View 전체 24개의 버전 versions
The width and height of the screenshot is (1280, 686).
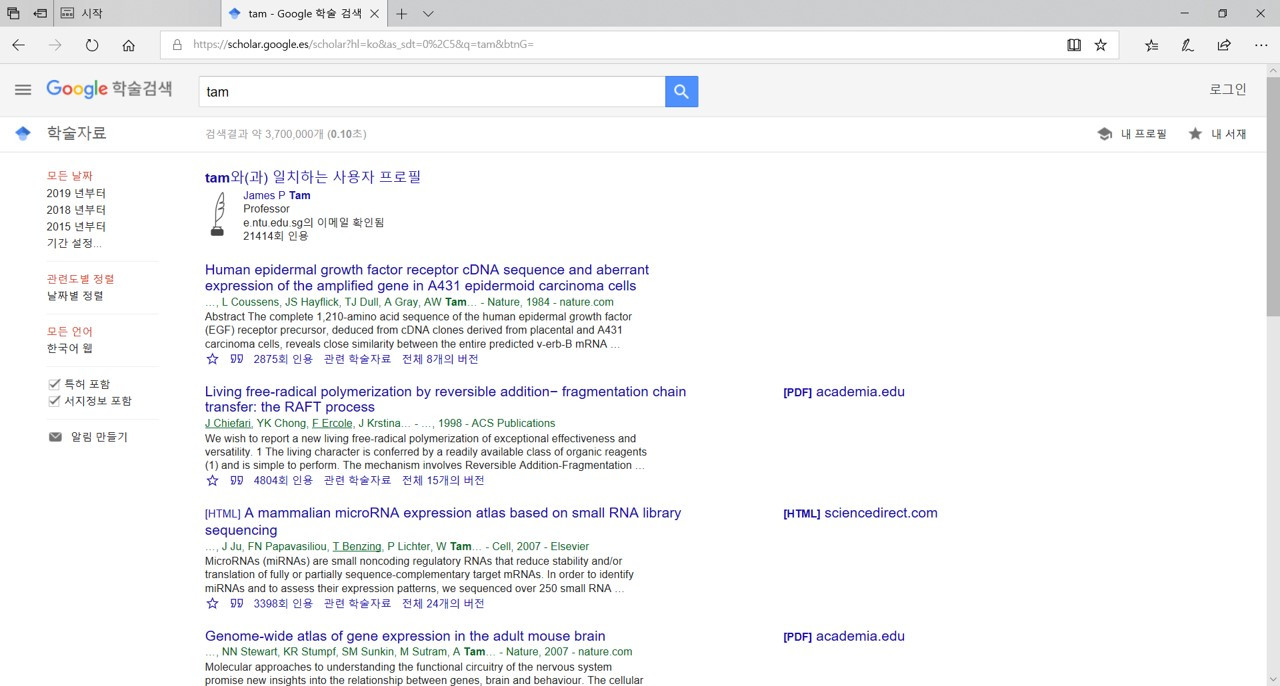[443, 604]
